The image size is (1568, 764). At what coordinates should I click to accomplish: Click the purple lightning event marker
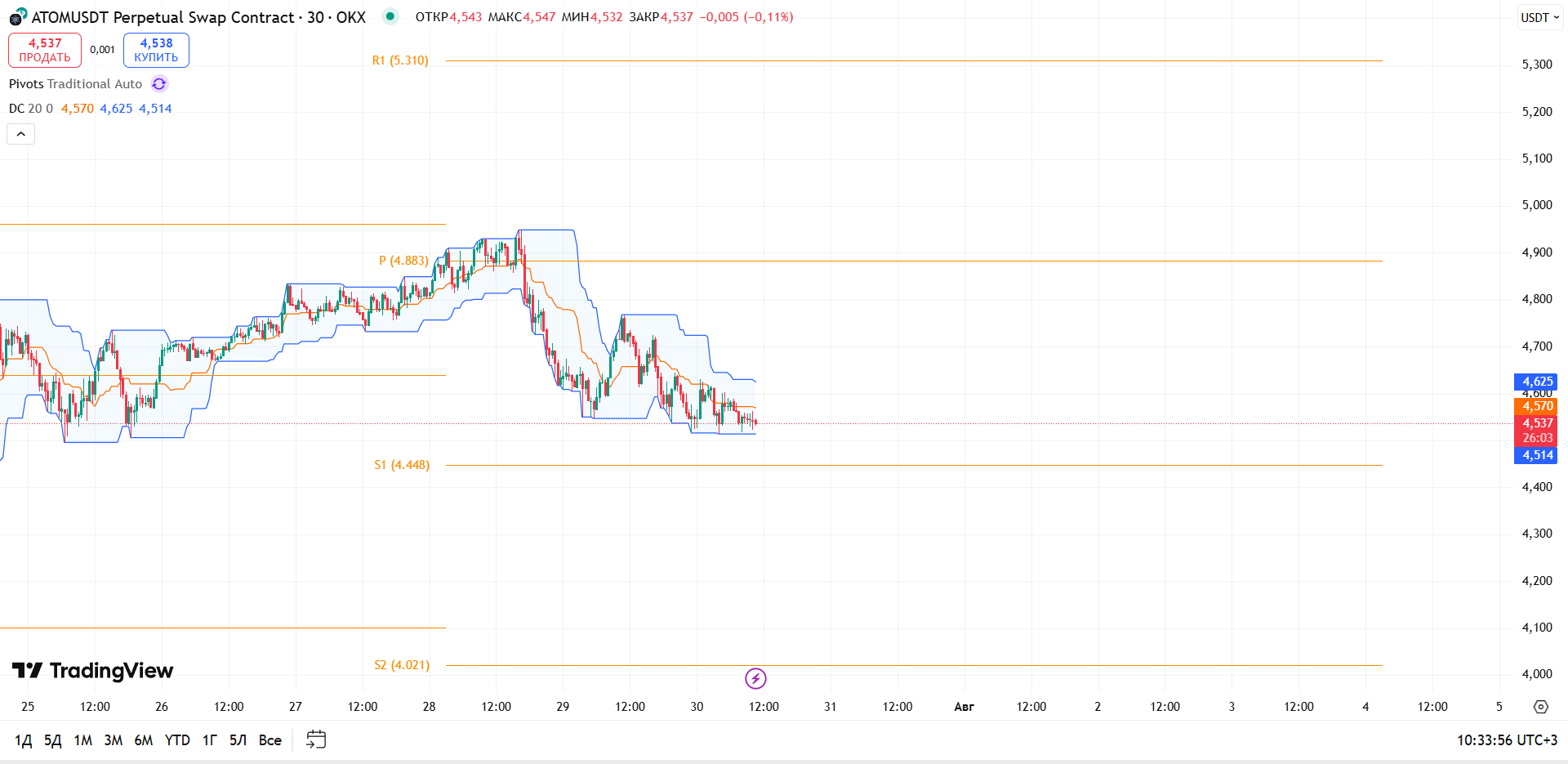(755, 678)
